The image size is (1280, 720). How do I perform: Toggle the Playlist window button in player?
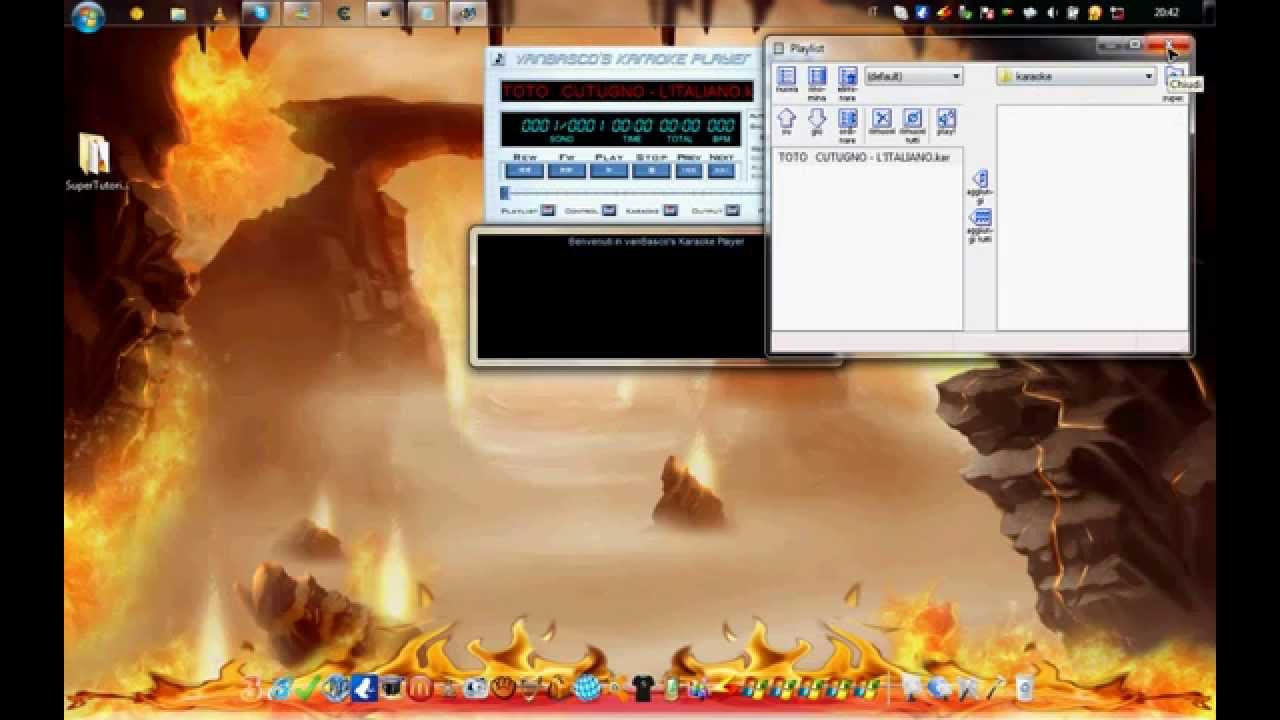click(x=548, y=210)
